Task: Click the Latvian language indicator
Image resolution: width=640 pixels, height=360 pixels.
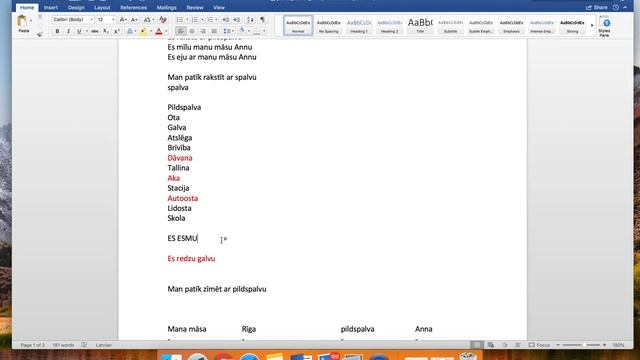Action: point(104,345)
